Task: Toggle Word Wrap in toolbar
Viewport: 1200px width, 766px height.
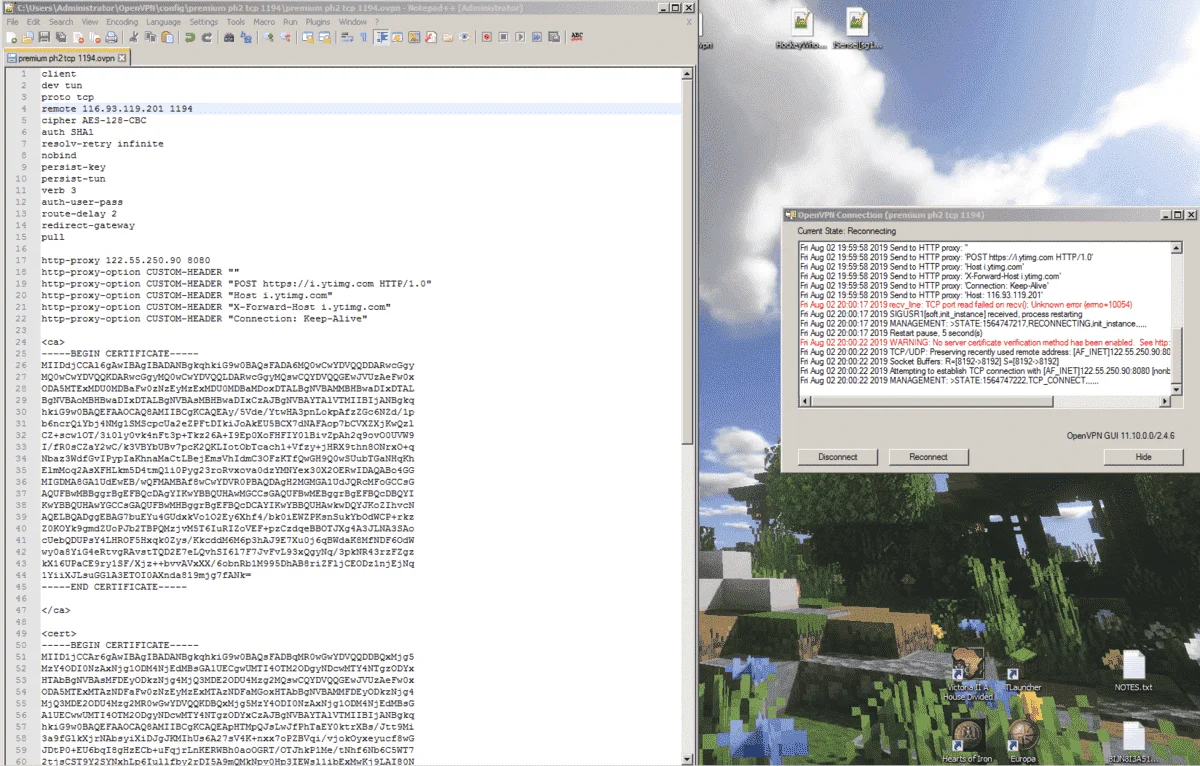Action: (x=347, y=37)
